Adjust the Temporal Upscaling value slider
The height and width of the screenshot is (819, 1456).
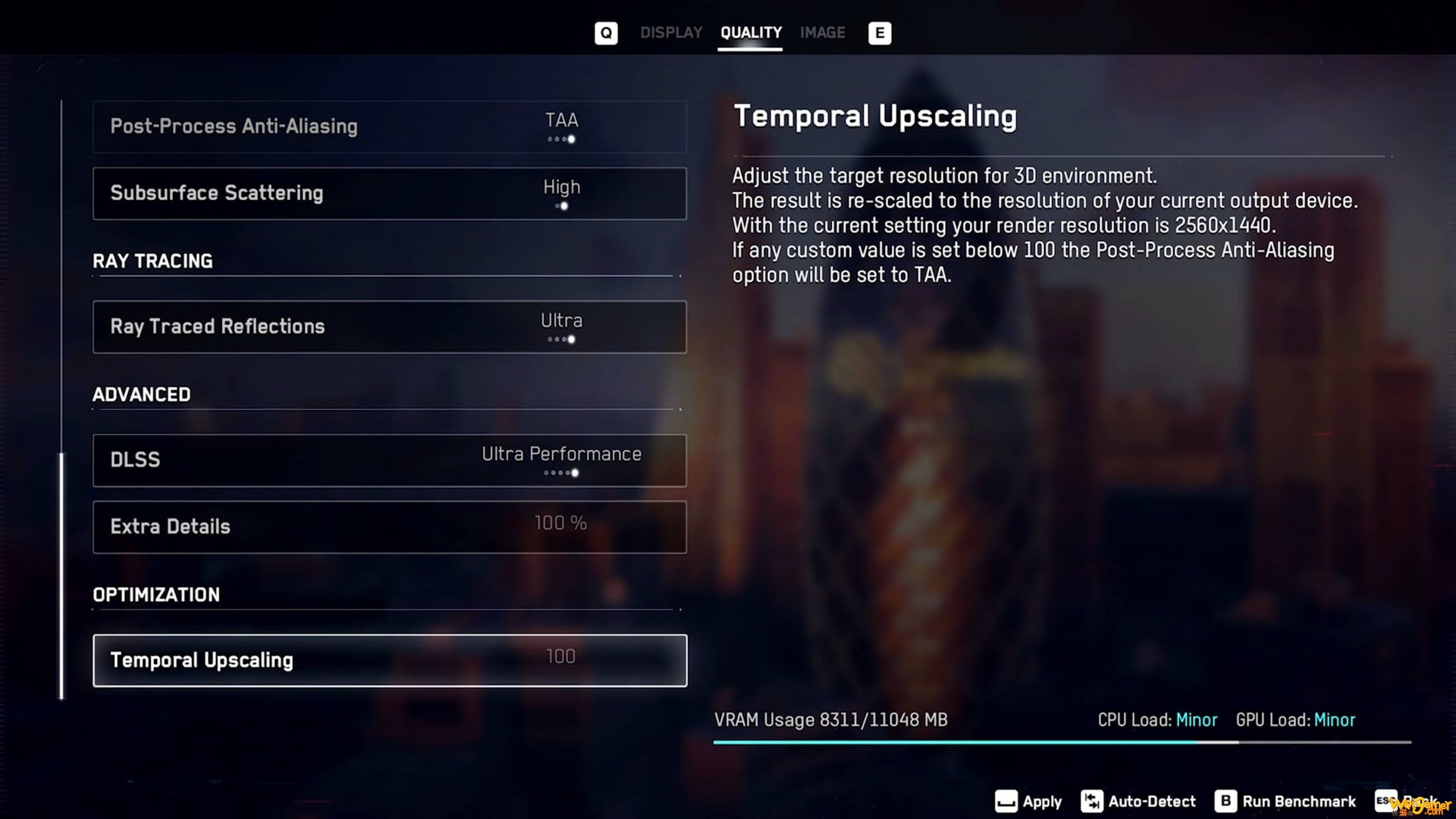point(560,659)
